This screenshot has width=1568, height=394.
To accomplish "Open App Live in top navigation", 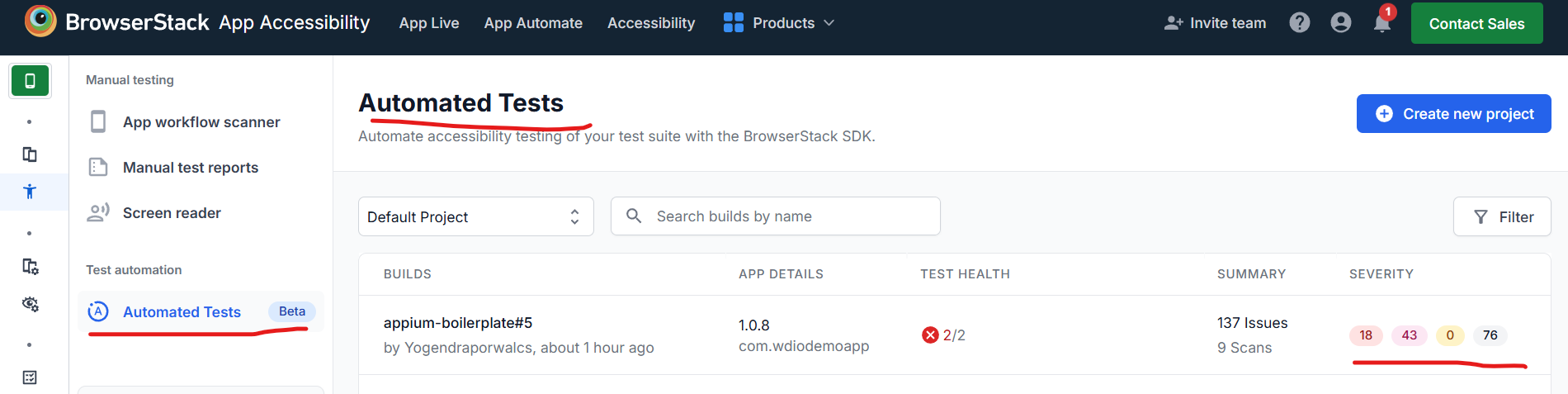I will (429, 23).
